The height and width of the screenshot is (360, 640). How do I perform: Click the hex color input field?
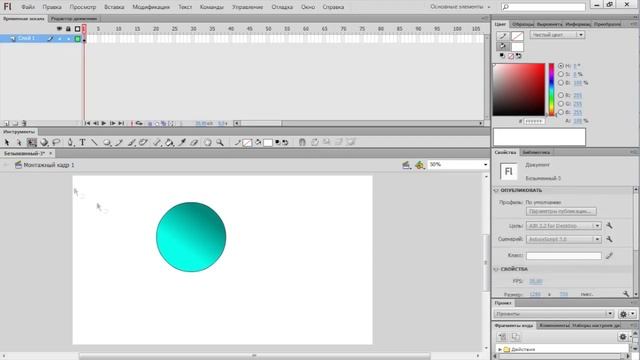(534, 121)
